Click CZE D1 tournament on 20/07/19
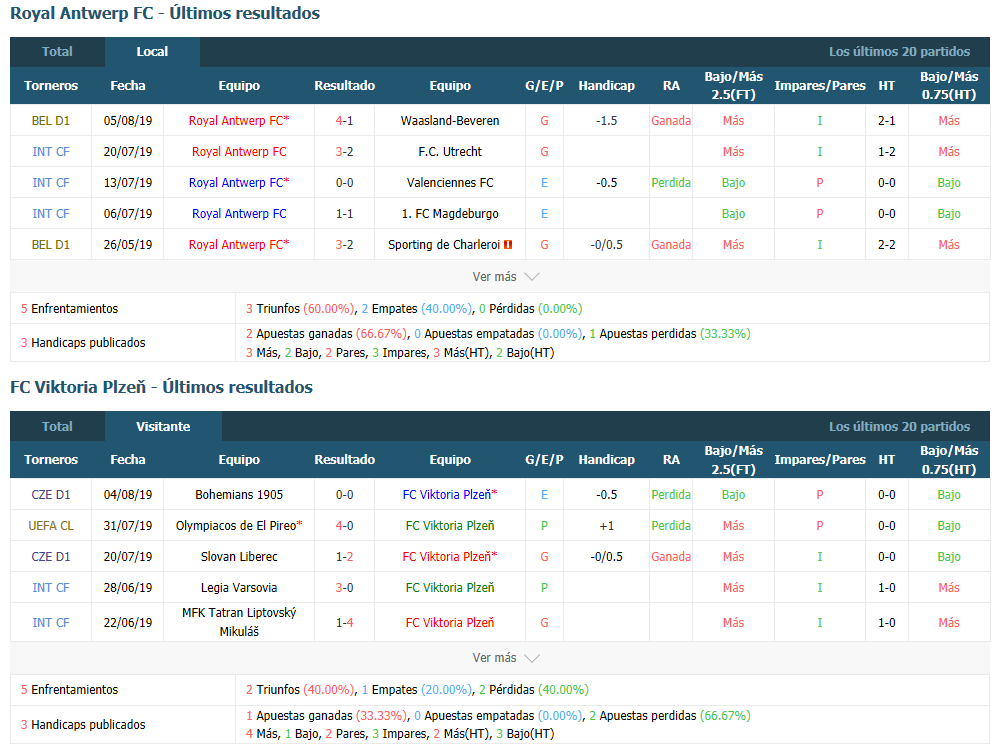Screen dimensions: 999x750 point(51,557)
